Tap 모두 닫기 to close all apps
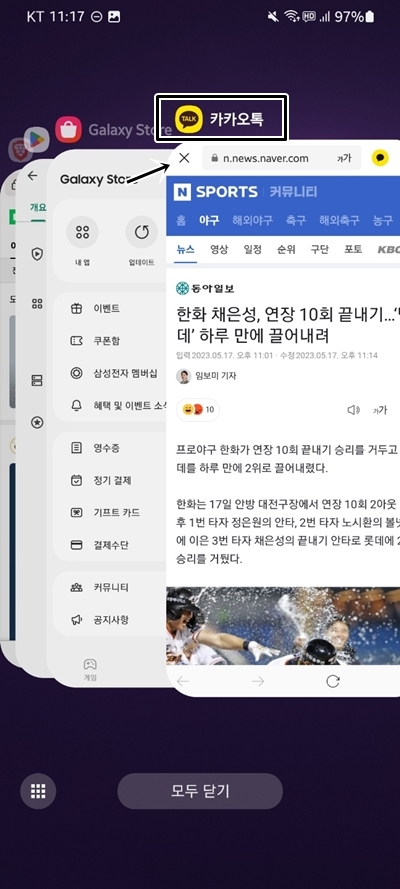This screenshot has width=400, height=889. (x=200, y=791)
